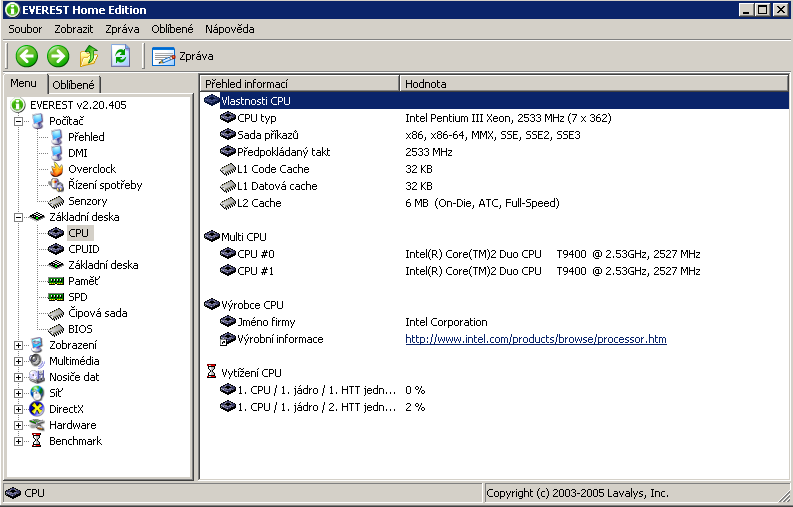This screenshot has width=793, height=507.
Task: Switch to the Menu tab
Action: tap(24, 83)
